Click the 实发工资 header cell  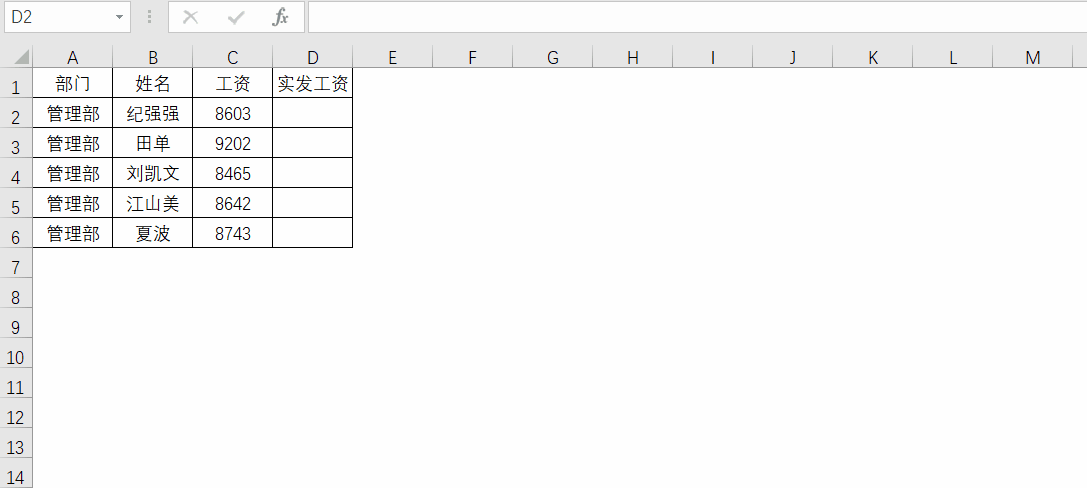tap(313, 85)
